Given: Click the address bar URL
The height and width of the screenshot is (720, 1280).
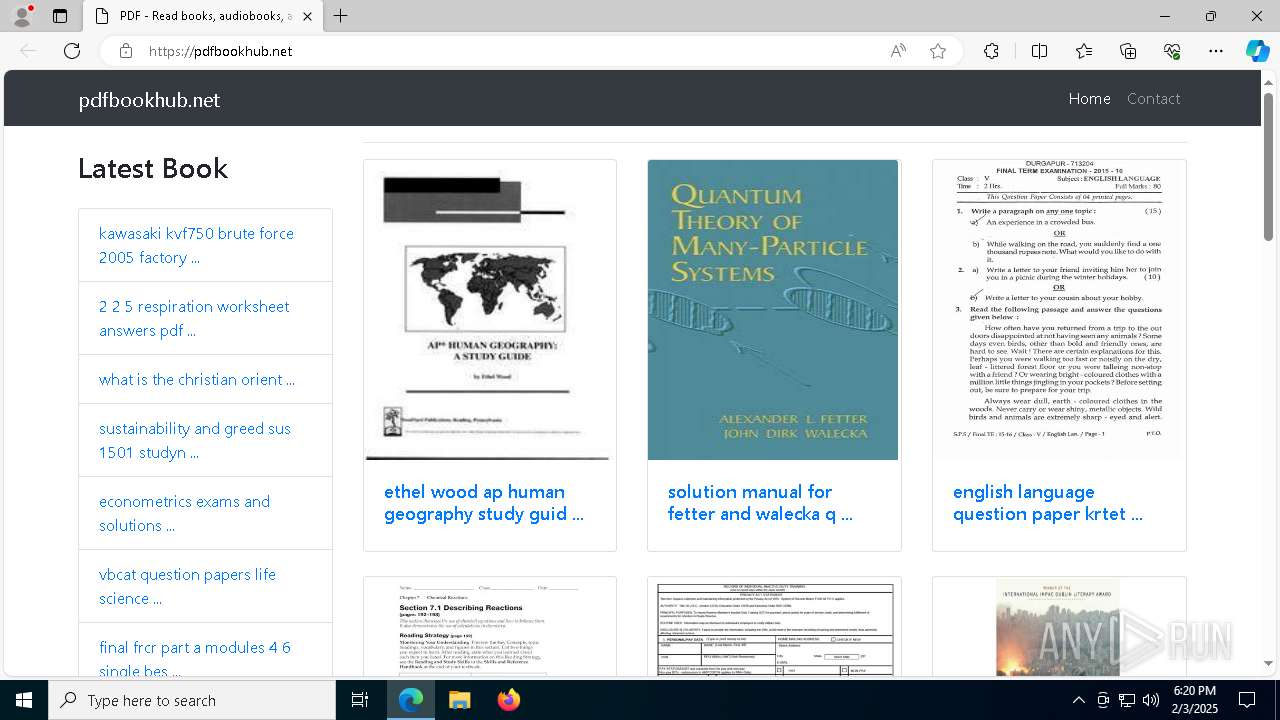Looking at the screenshot, I should point(220,51).
